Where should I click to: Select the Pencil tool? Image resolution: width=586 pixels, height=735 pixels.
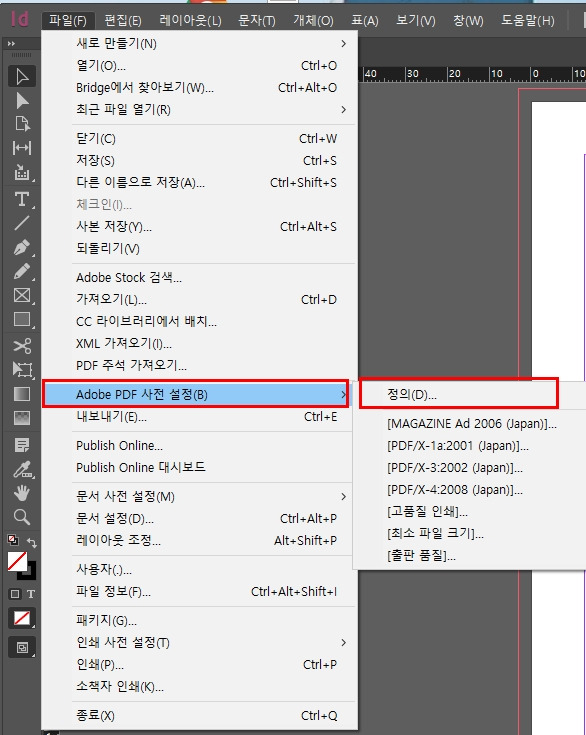point(22,271)
